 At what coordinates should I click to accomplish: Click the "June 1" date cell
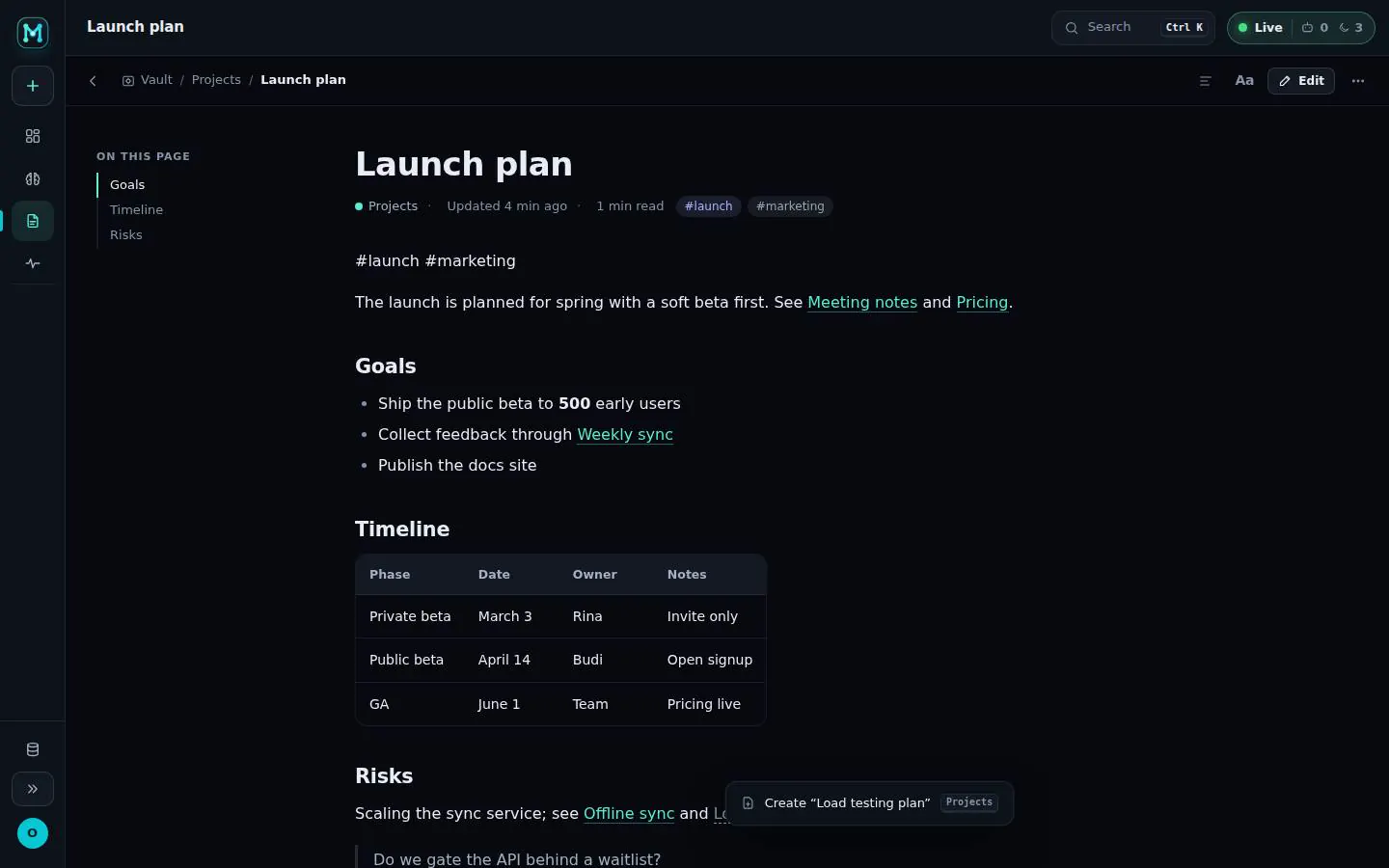[x=500, y=704]
